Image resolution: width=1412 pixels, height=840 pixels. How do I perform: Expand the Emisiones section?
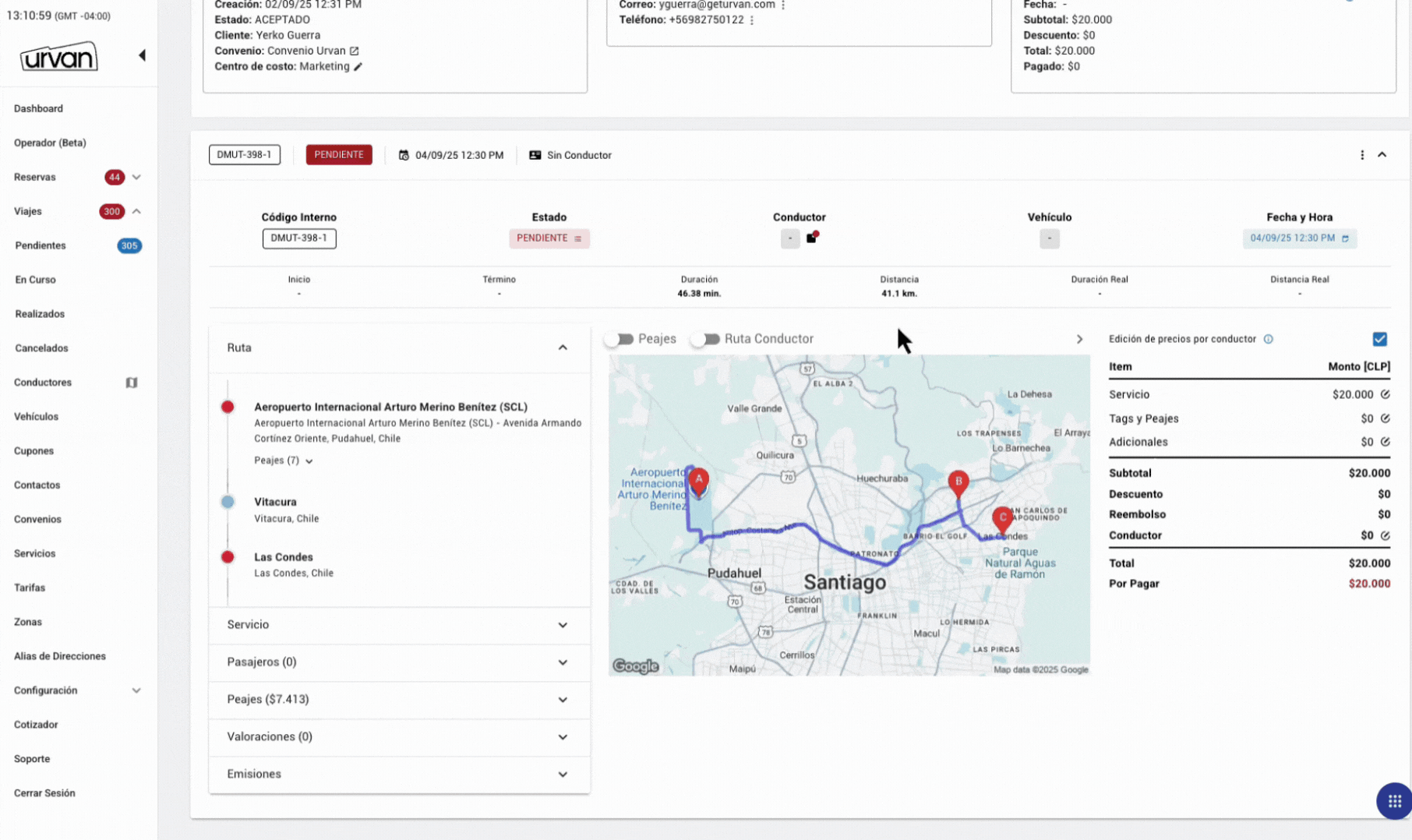pos(399,775)
